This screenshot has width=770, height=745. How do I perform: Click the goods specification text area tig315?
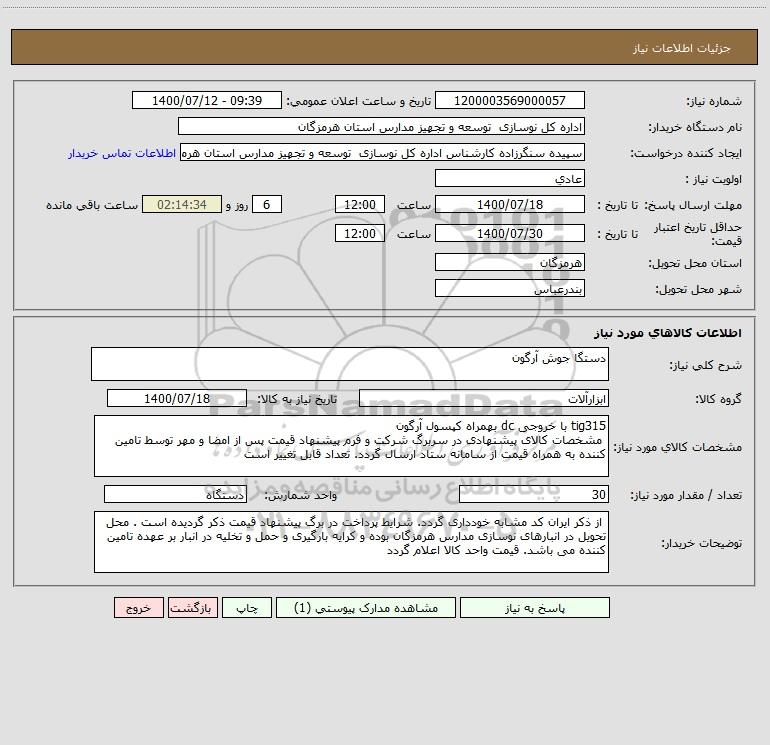(x=351, y=446)
